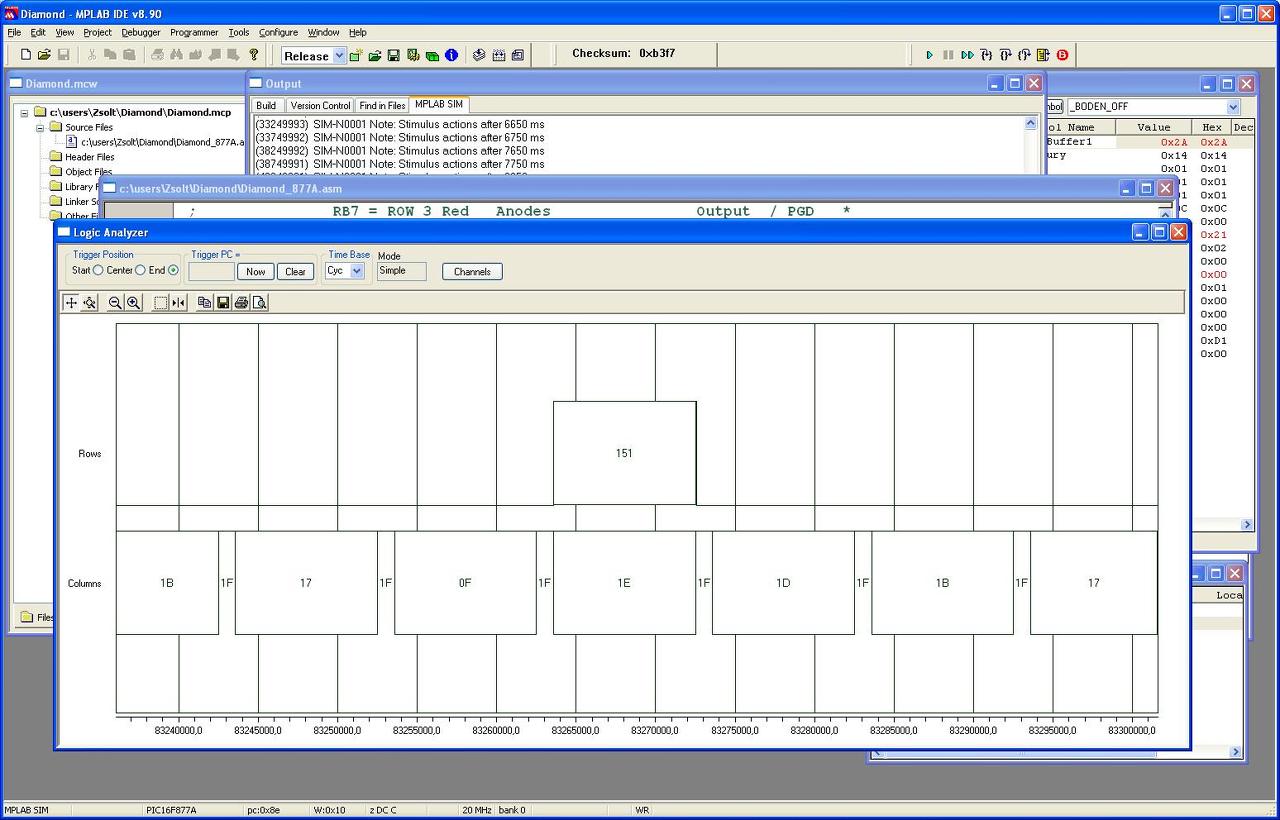Select the Center trigger position radio button
1280x820 pixels.
(140, 270)
